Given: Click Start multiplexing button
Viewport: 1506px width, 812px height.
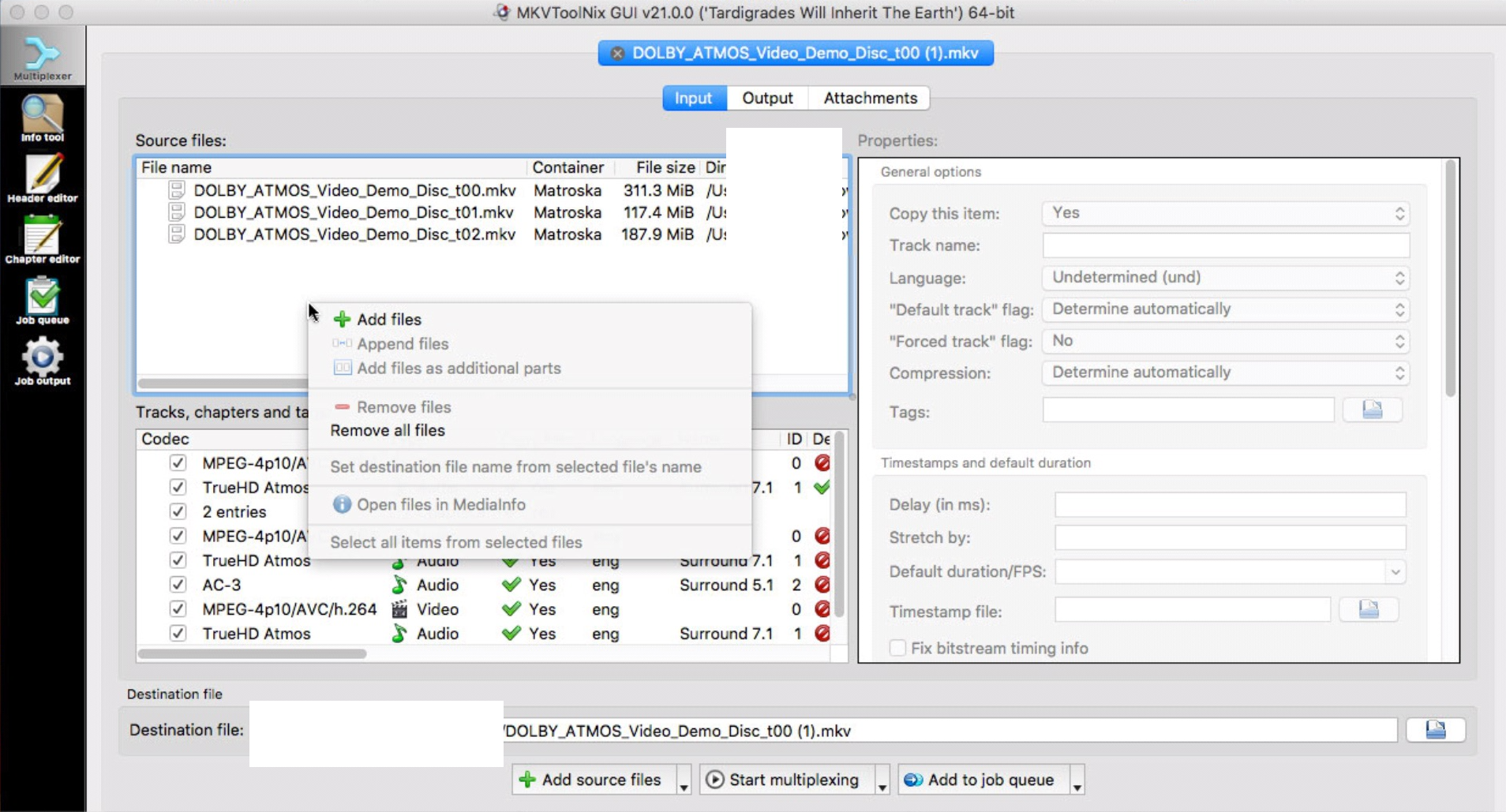Looking at the screenshot, I should click(x=786, y=780).
